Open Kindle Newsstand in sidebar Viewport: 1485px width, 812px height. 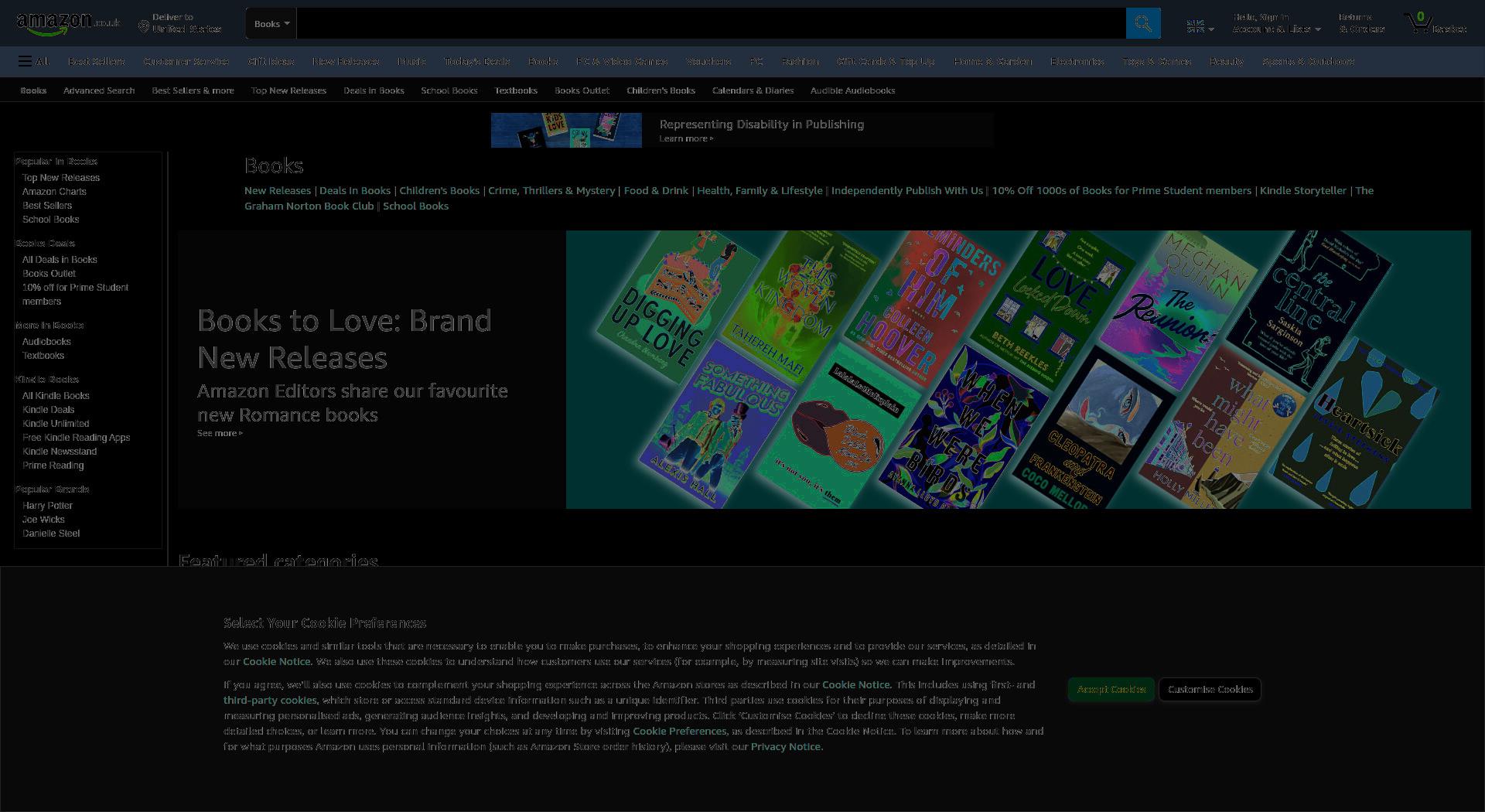(60, 452)
